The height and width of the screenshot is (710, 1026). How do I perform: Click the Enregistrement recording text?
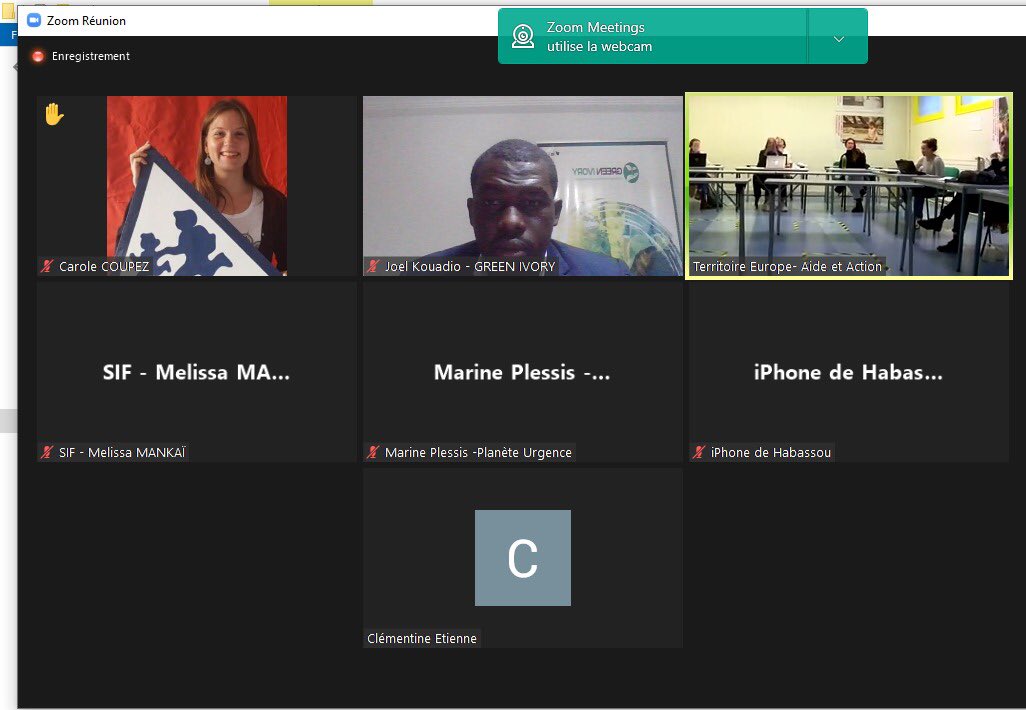tap(91, 56)
